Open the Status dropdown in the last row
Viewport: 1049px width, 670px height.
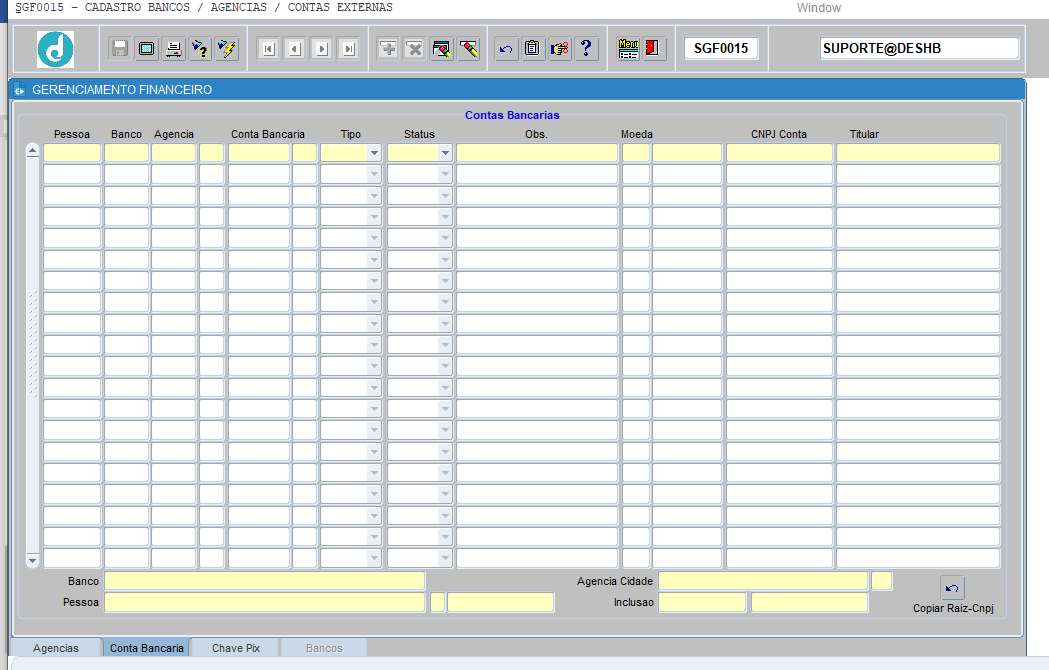[x=445, y=558]
